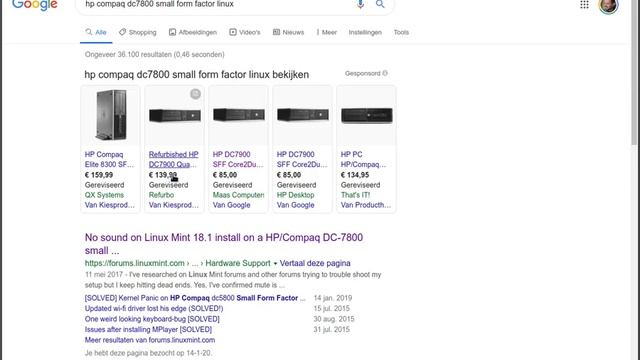Open HP Compaq Elite 8300 product thumbnail
The width and height of the screenshot is (640, 360).
[x=111, y=115]
